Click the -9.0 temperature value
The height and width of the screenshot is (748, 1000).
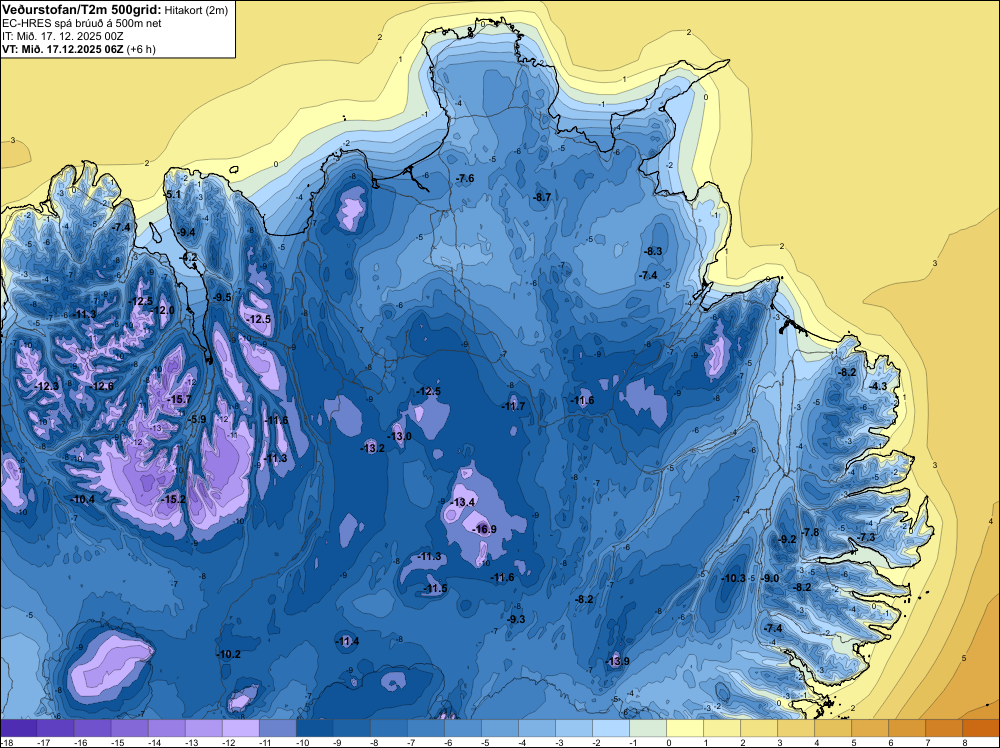[770, 578]
